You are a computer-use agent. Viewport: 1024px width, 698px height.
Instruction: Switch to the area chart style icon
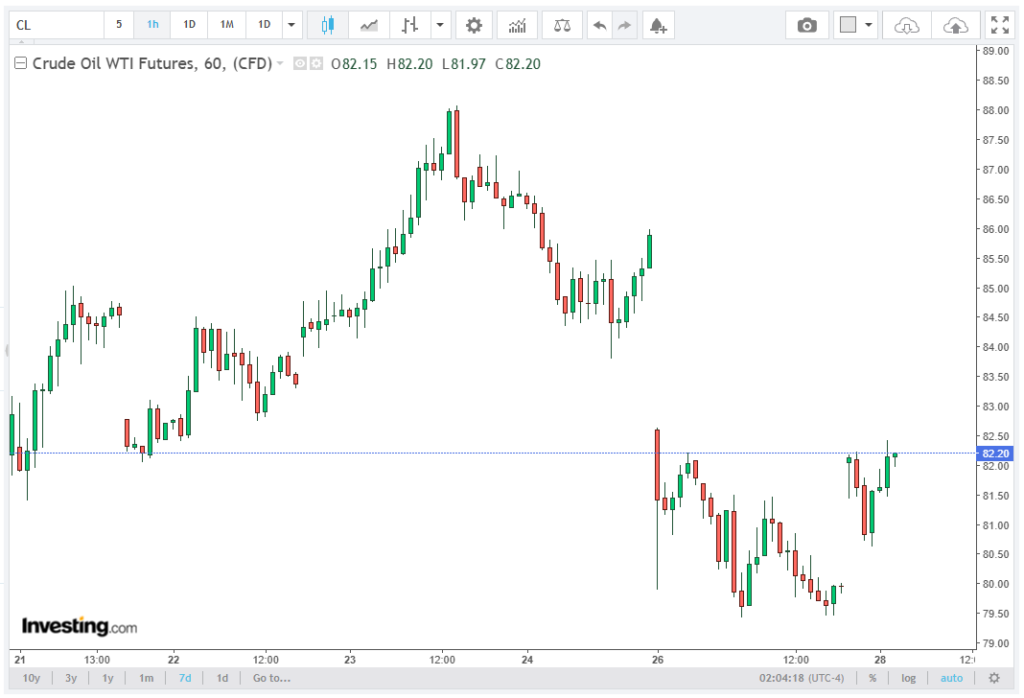(369, 25)
